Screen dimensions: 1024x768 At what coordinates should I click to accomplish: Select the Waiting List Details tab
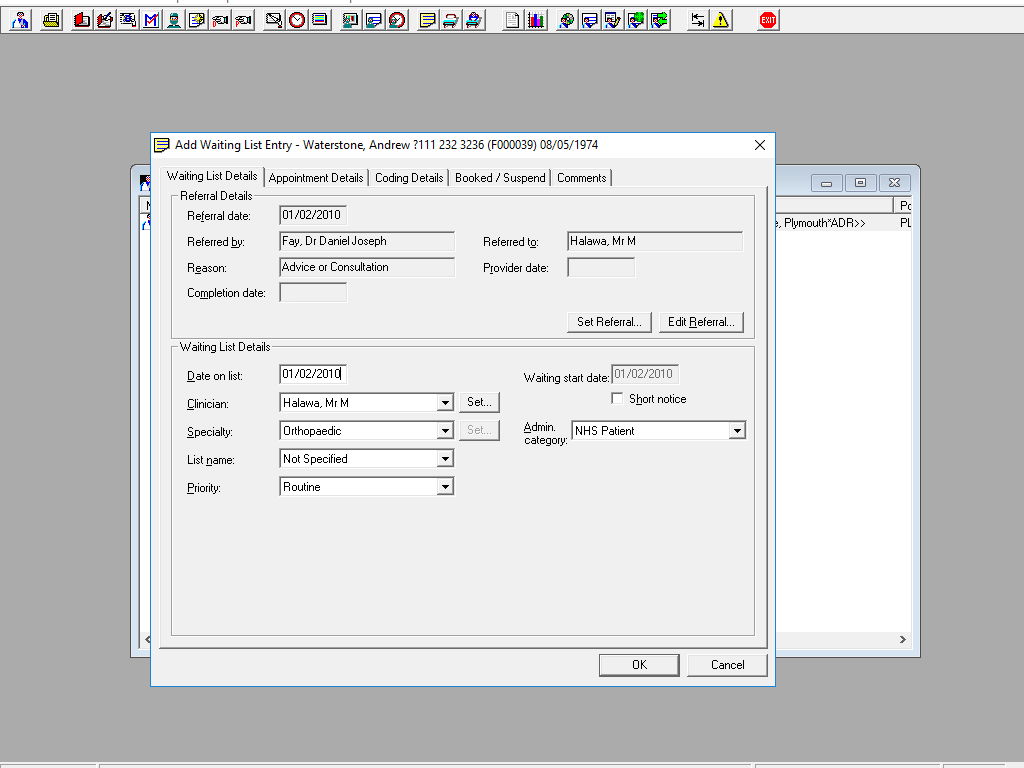(x=212, y=176)
